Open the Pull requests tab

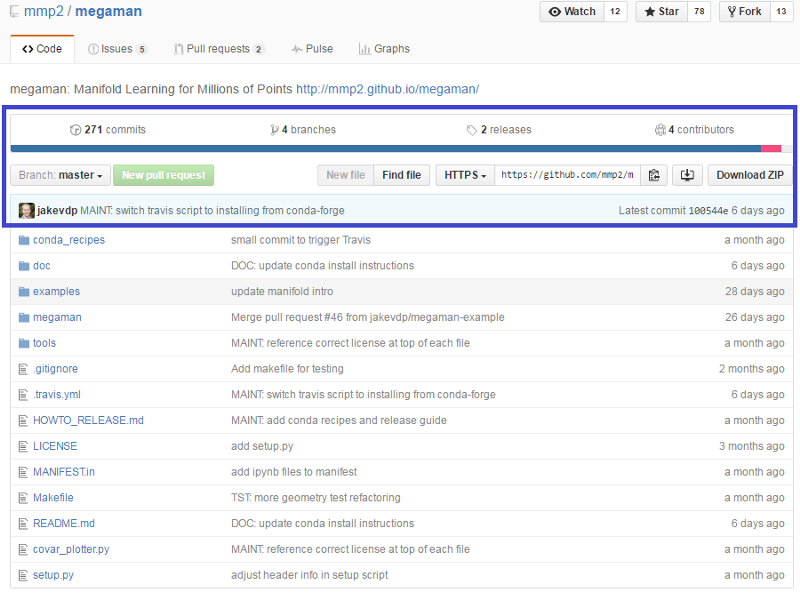tap(219, 49)
